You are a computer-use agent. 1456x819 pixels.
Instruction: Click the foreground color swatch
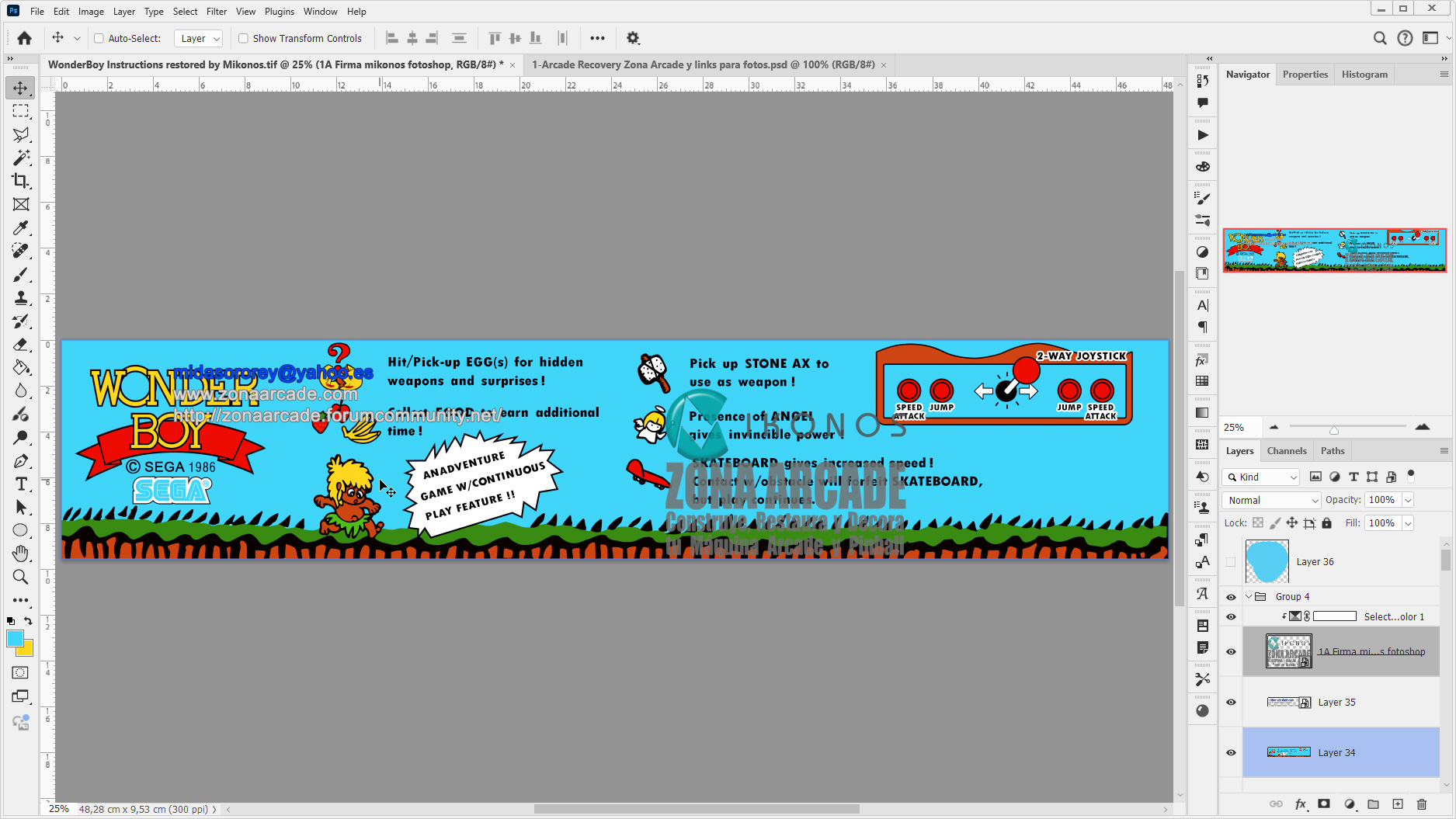point(15,638)
